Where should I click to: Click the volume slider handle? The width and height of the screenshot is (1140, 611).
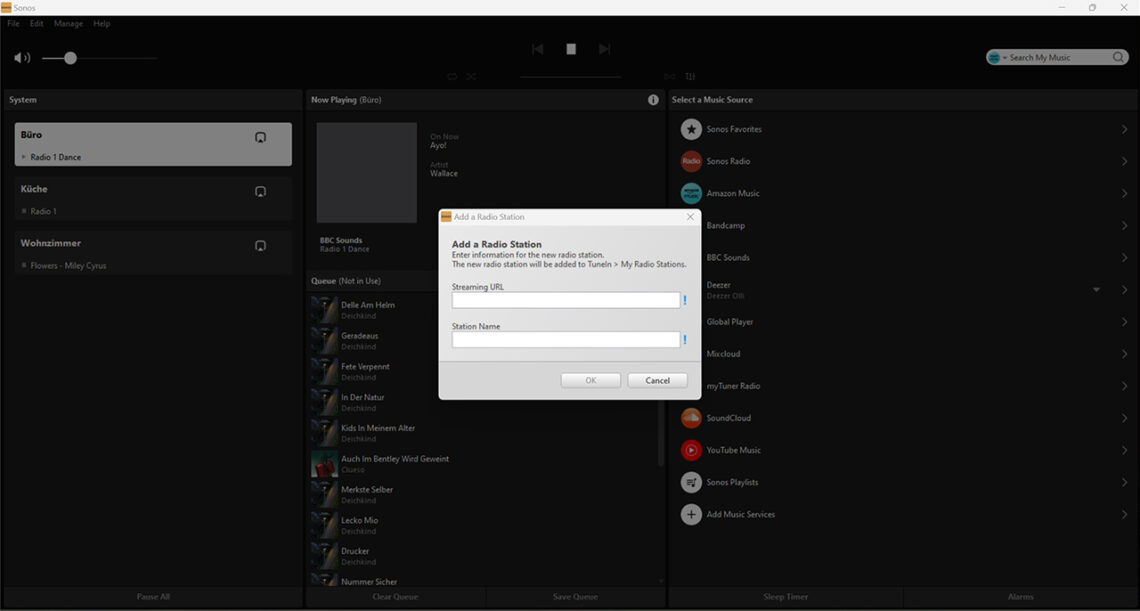point(71,58)
